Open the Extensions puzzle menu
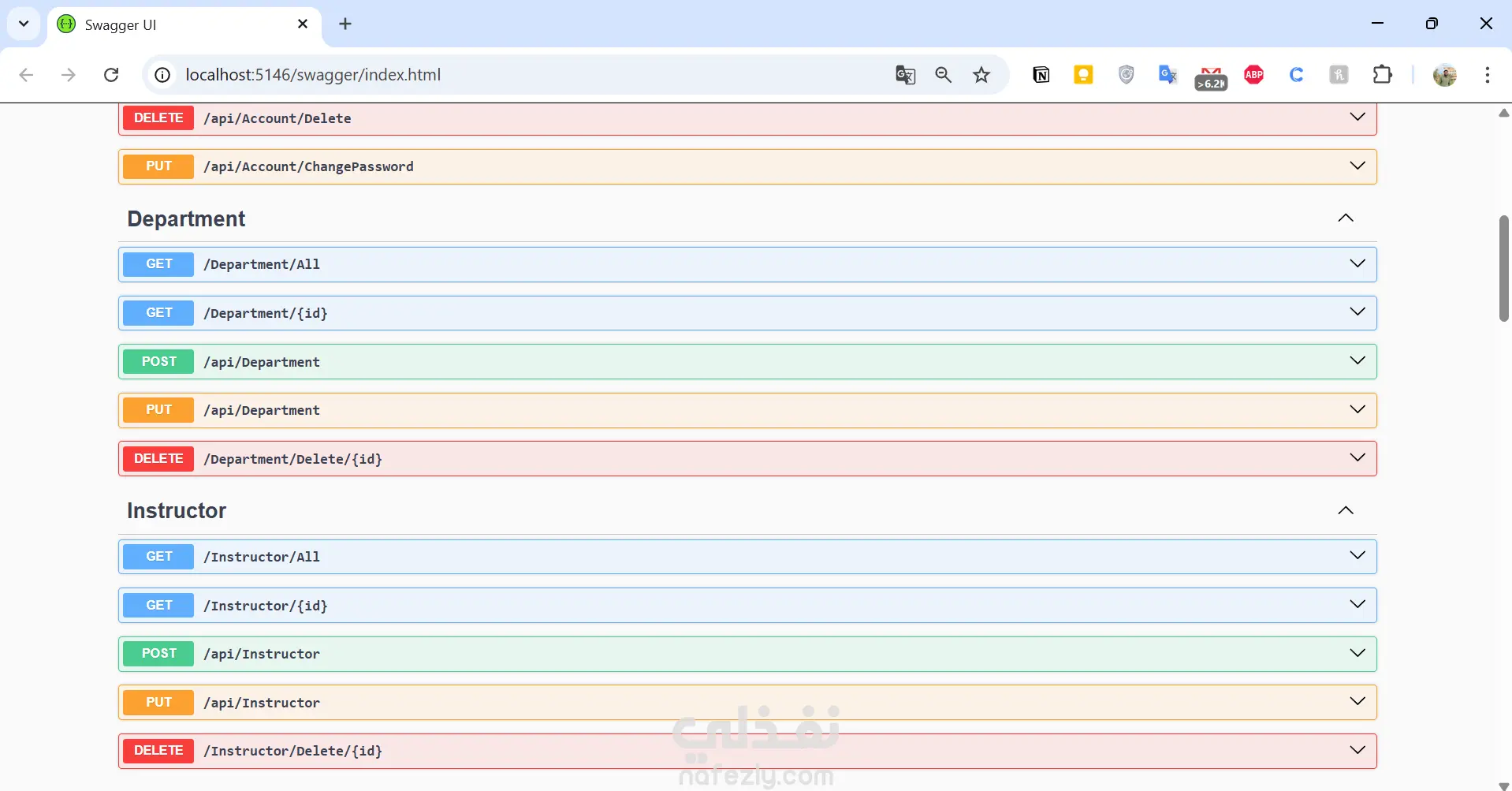This screenshot has width=1512, height=791. click(1383, 75)
